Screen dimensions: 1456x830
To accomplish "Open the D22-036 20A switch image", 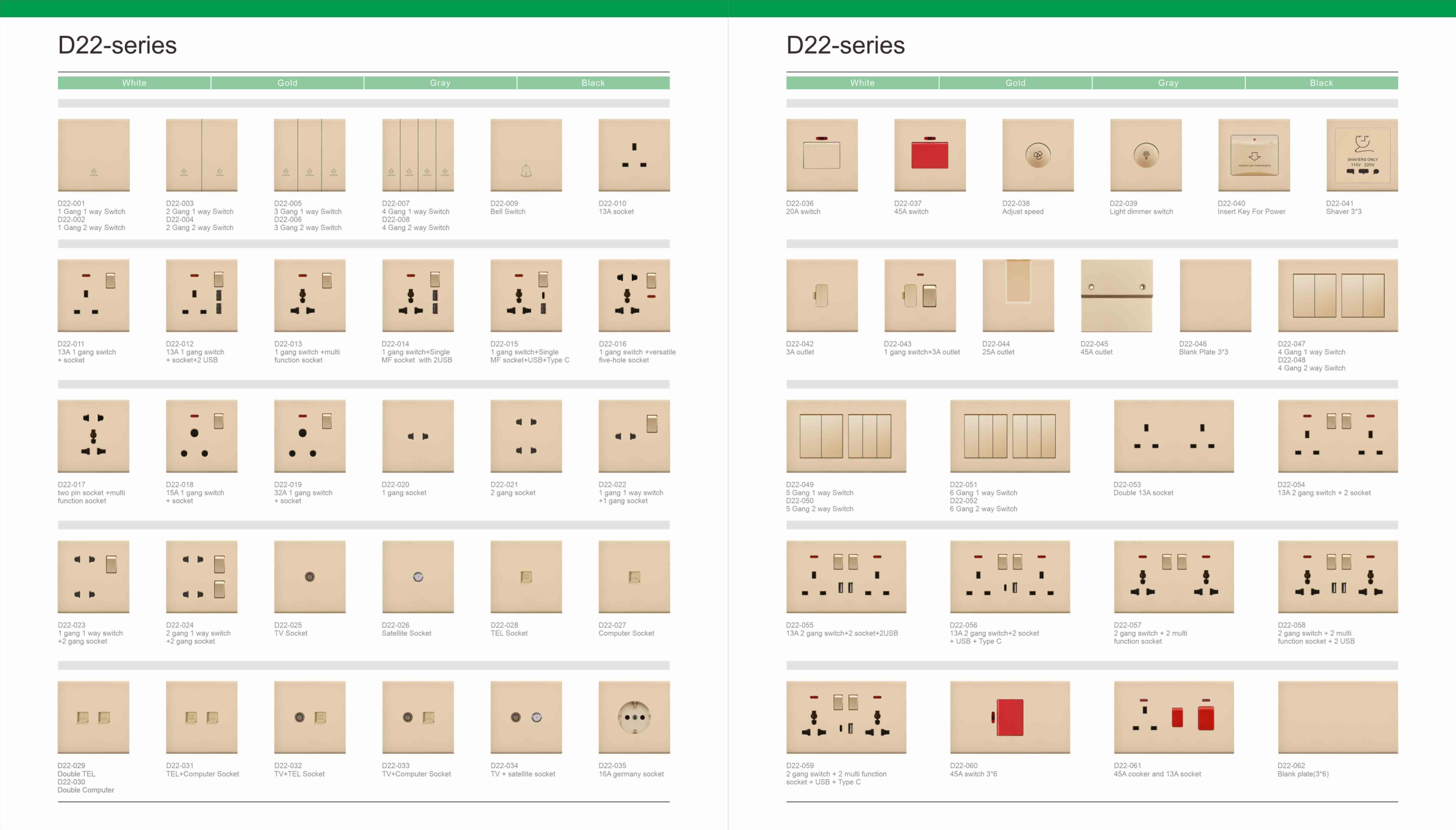I will point(822,155).
